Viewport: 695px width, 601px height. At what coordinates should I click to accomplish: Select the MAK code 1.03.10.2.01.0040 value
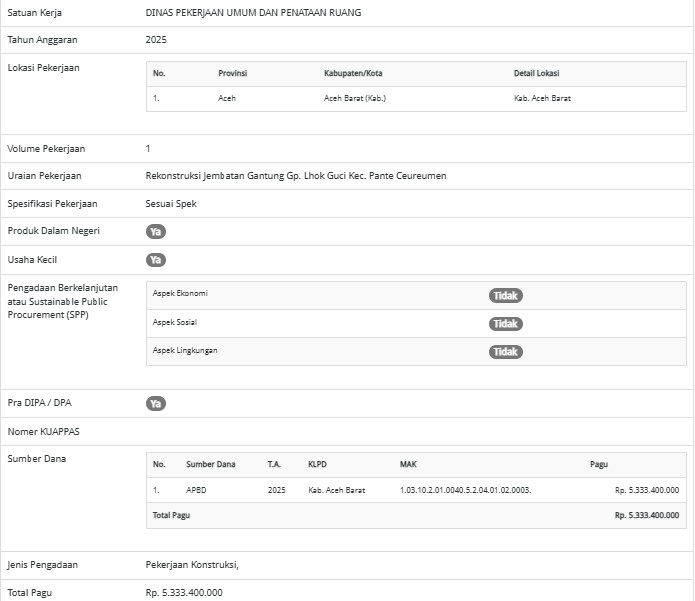coord(465,490)
